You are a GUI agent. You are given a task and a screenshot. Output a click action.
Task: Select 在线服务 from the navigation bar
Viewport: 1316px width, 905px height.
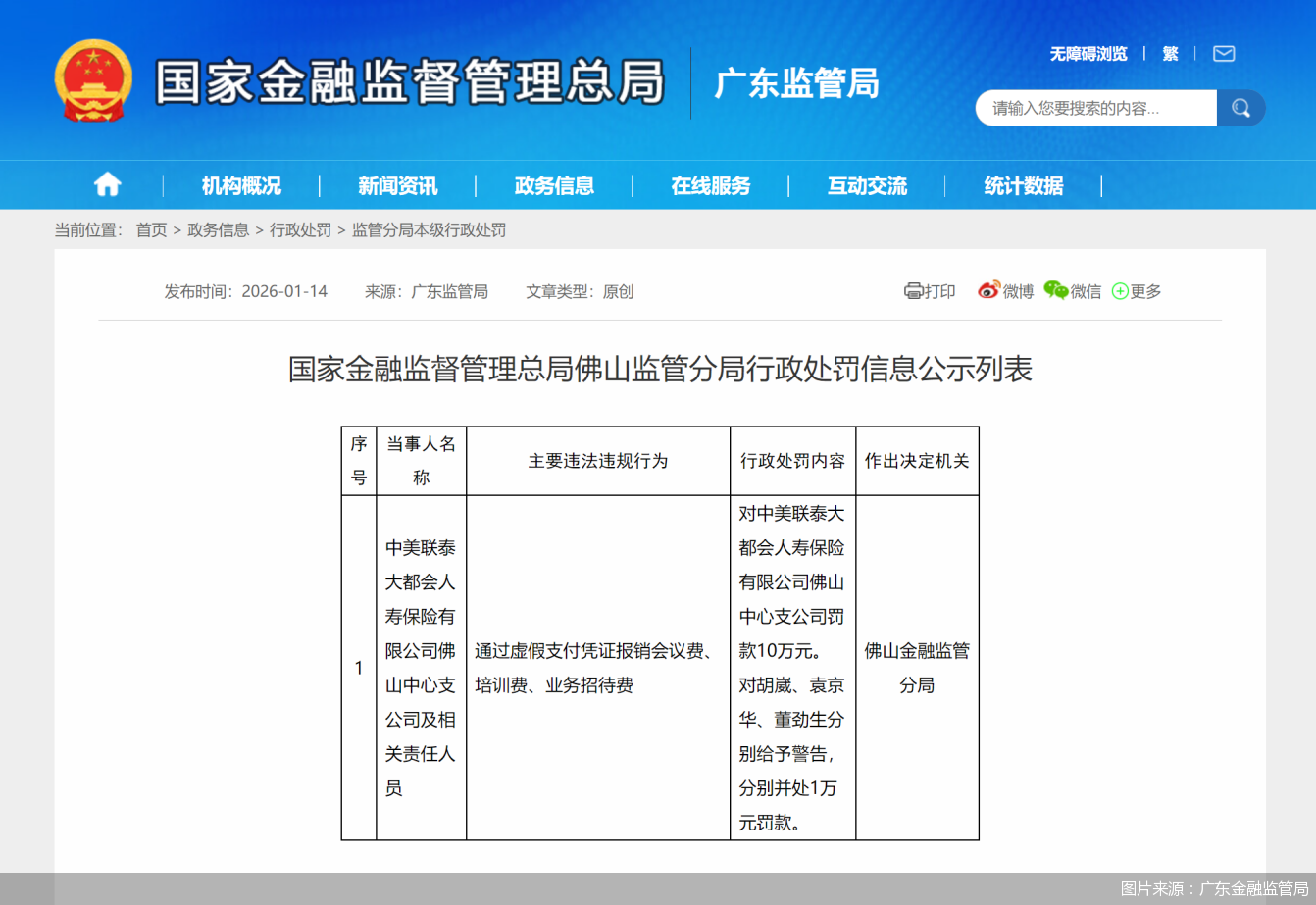[x=709, y=184]
